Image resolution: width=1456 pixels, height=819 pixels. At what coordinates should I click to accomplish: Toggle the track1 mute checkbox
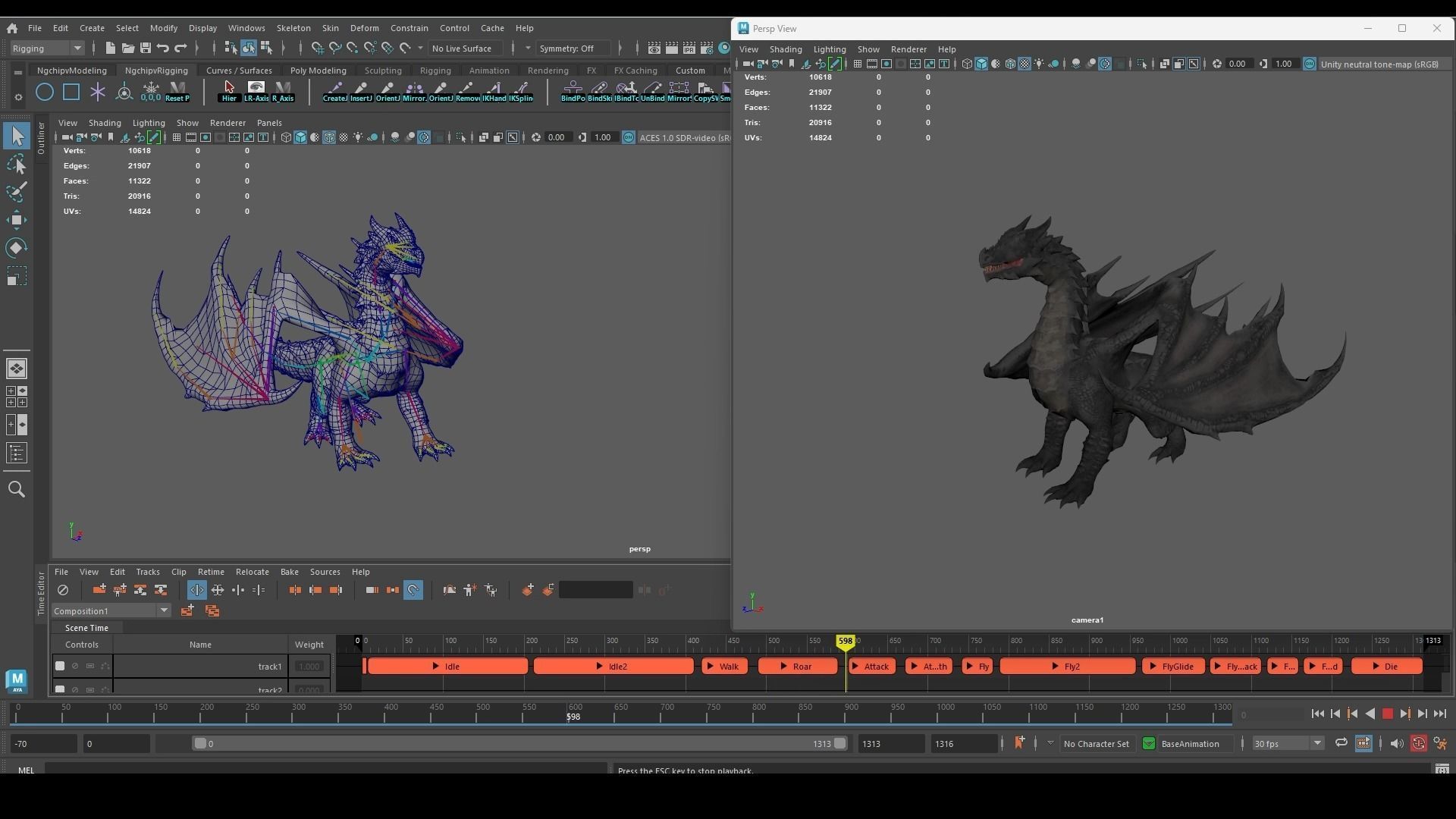pos(60,666)
